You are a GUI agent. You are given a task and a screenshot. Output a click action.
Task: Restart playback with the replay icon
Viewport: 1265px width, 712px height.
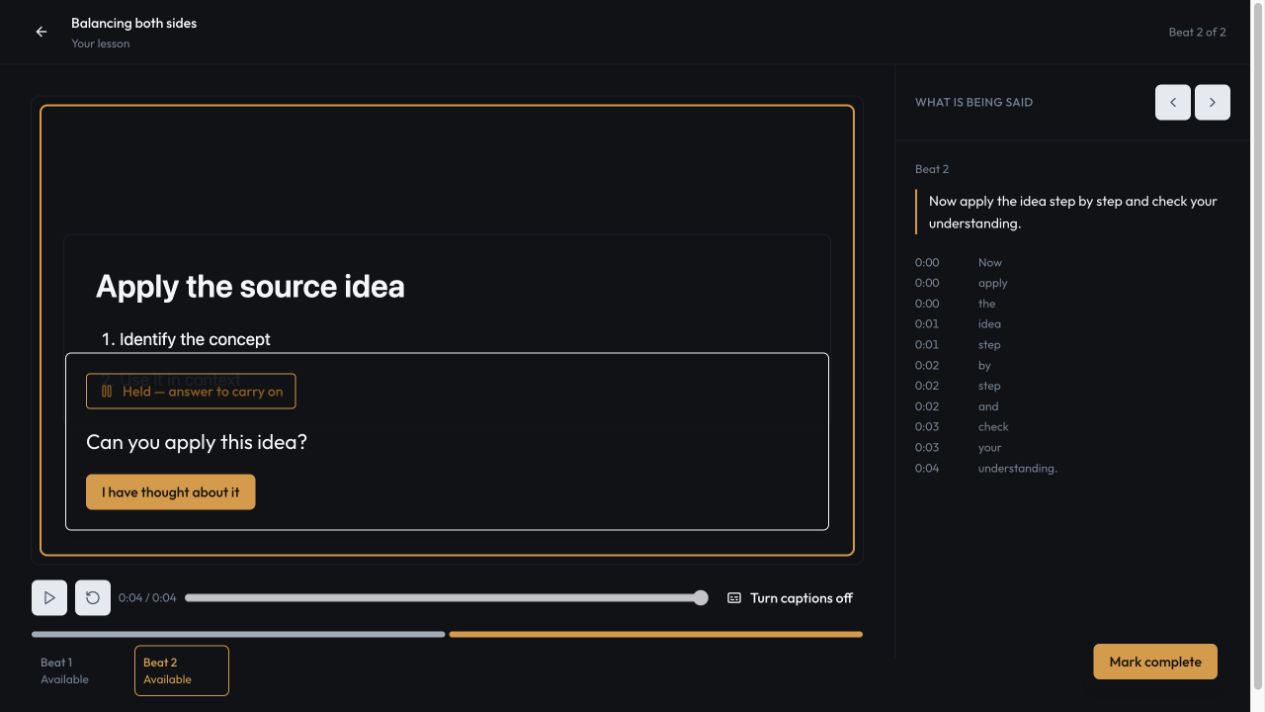click(x=93, y=598)
